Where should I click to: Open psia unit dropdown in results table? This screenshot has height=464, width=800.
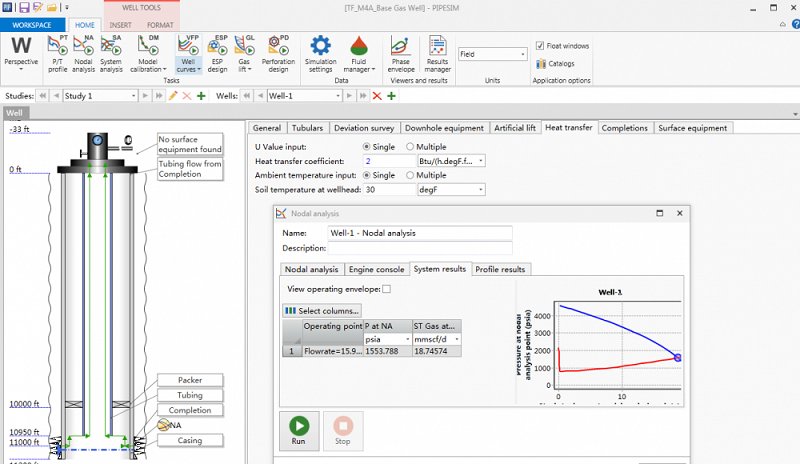click(x=408, y=339)
